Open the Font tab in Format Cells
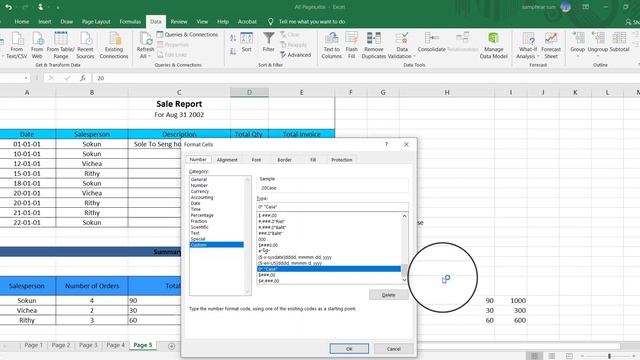Screen dimensions: 640x360 click(256, 160)
